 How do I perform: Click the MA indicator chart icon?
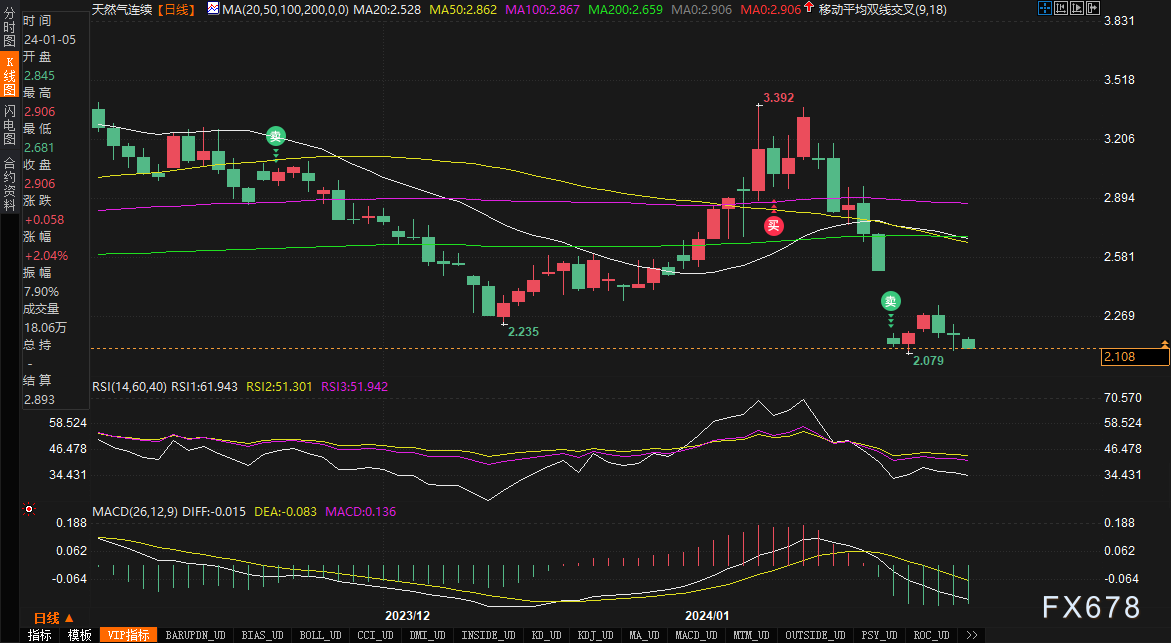pyautogui.click(x=212, y=9)
